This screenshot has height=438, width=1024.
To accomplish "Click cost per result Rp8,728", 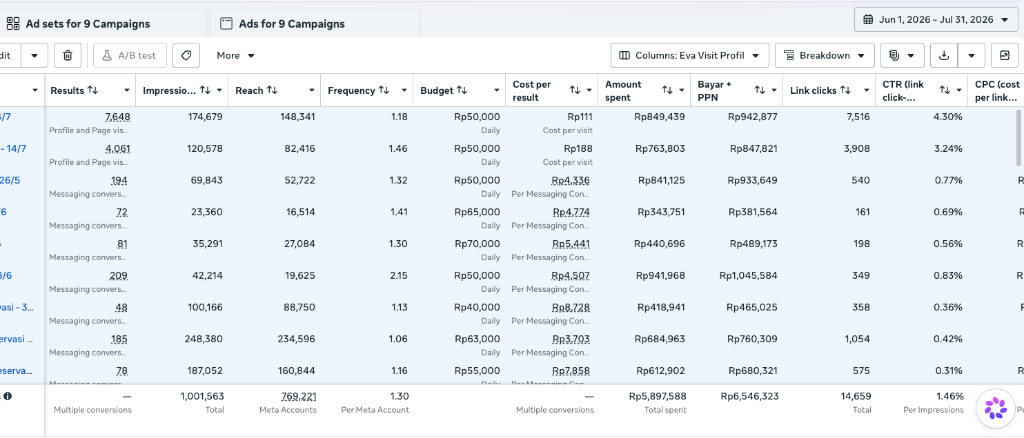I will 571,307.
